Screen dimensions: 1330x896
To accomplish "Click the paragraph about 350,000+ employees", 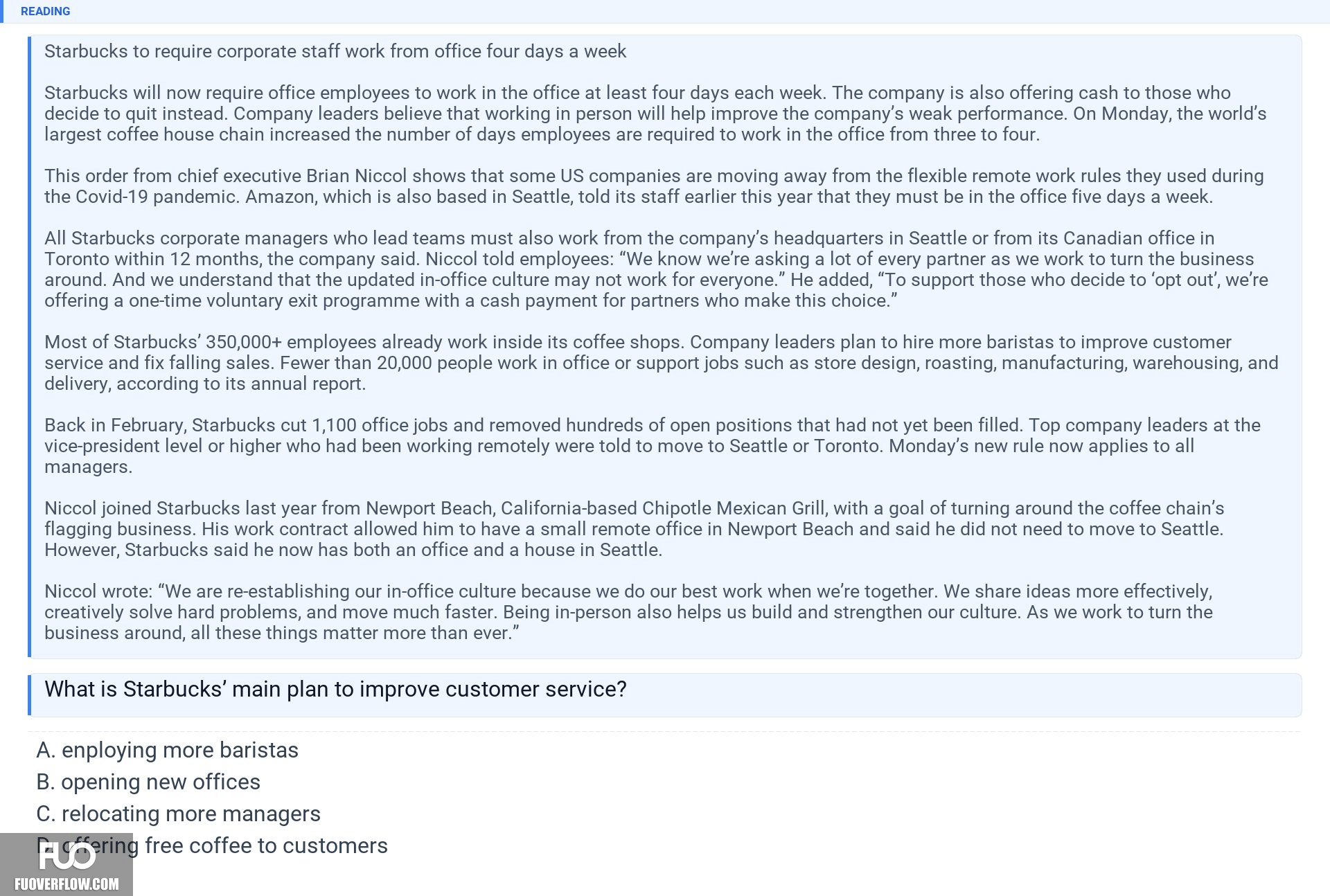I will (x=662, y=363).
